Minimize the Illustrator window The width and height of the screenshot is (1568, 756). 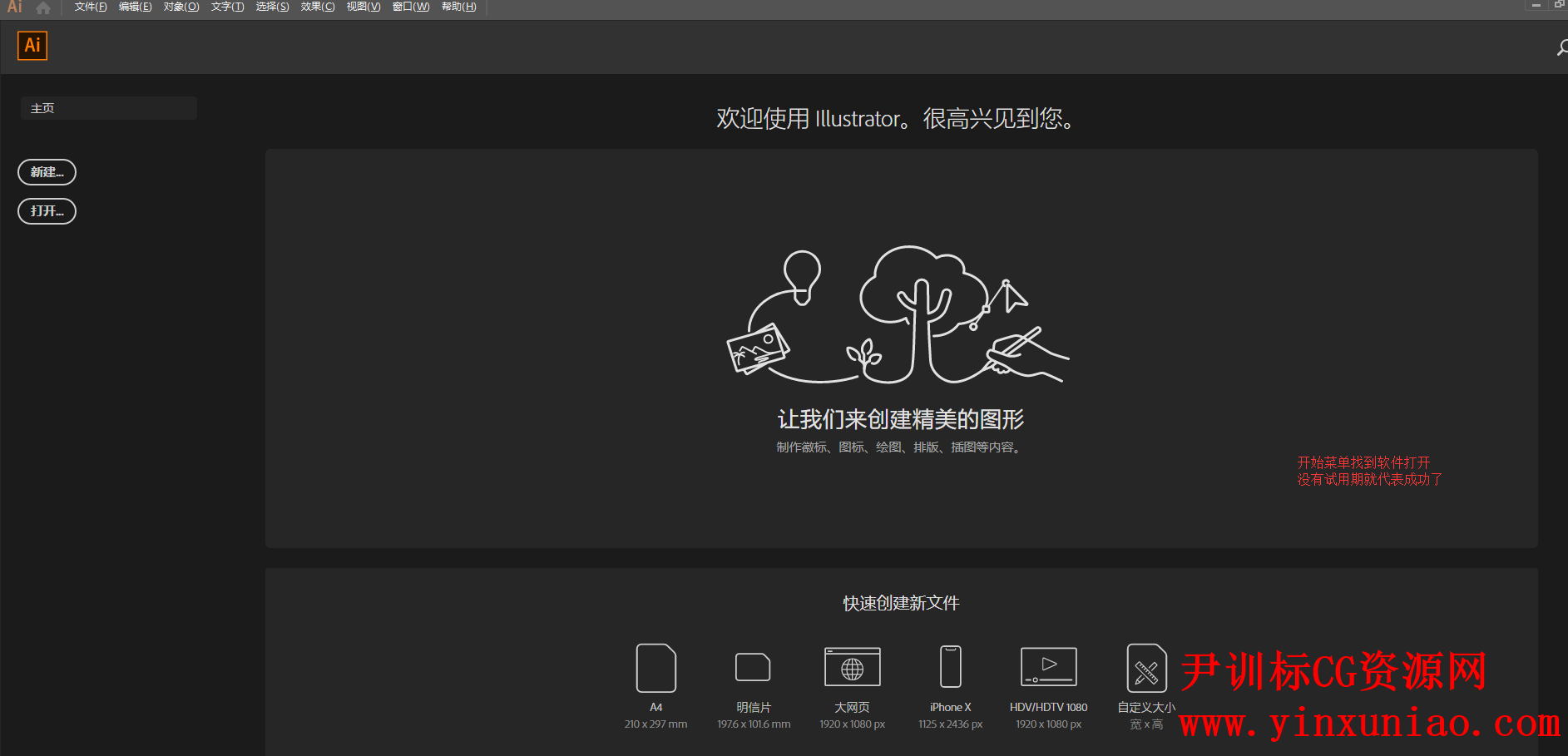pos(1536,6)
